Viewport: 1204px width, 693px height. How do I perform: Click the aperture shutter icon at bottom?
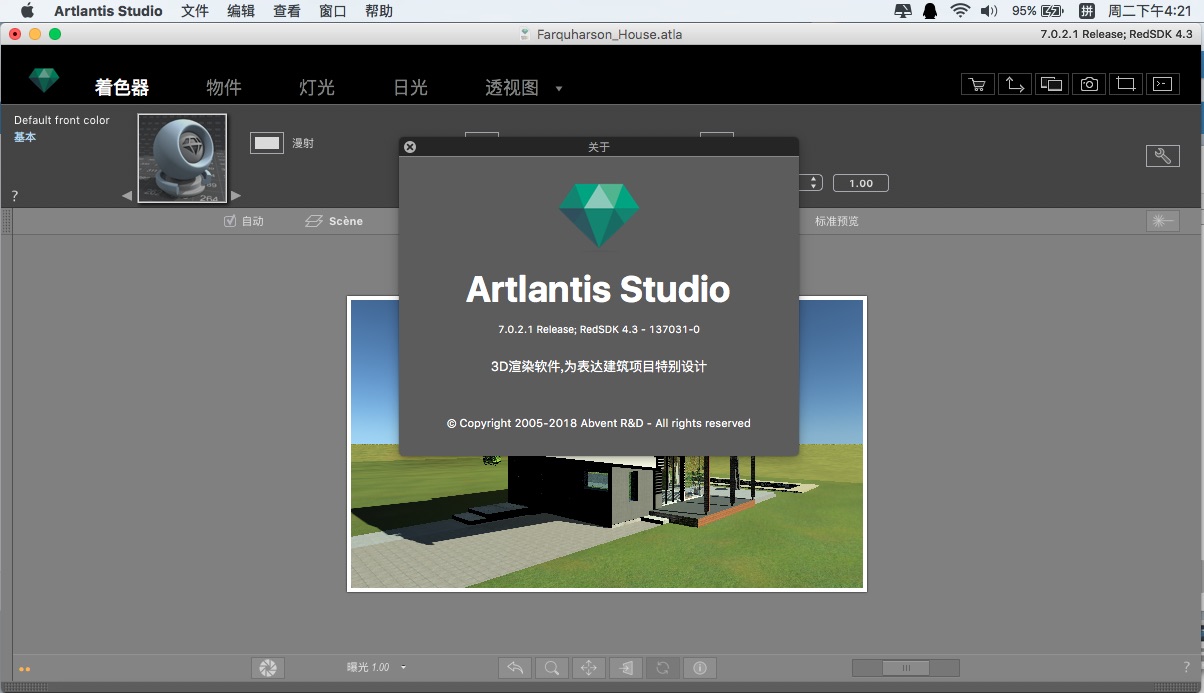pos(267,667)
